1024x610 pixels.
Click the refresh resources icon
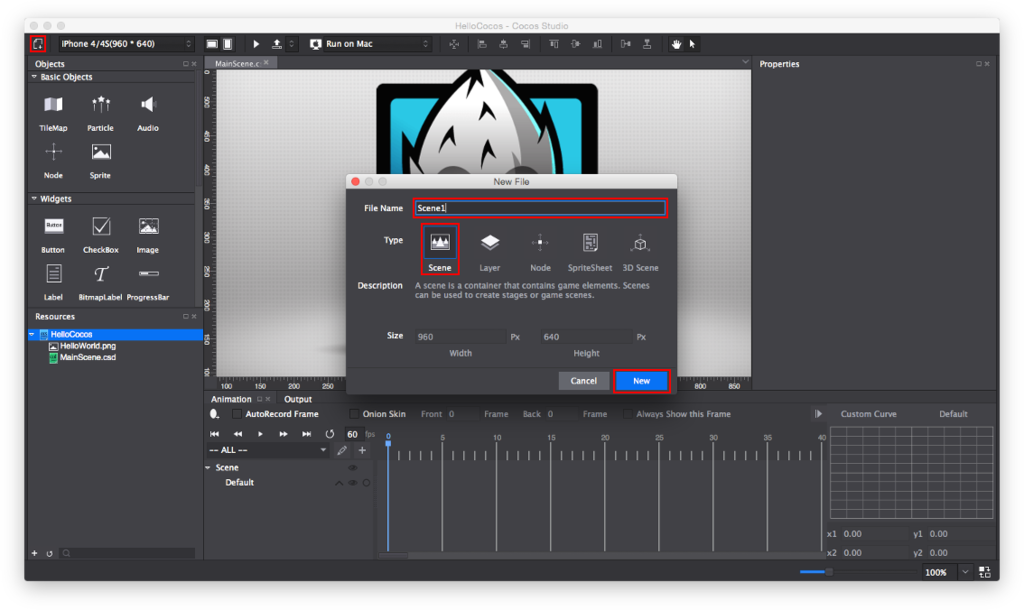[x=50, y=553]
